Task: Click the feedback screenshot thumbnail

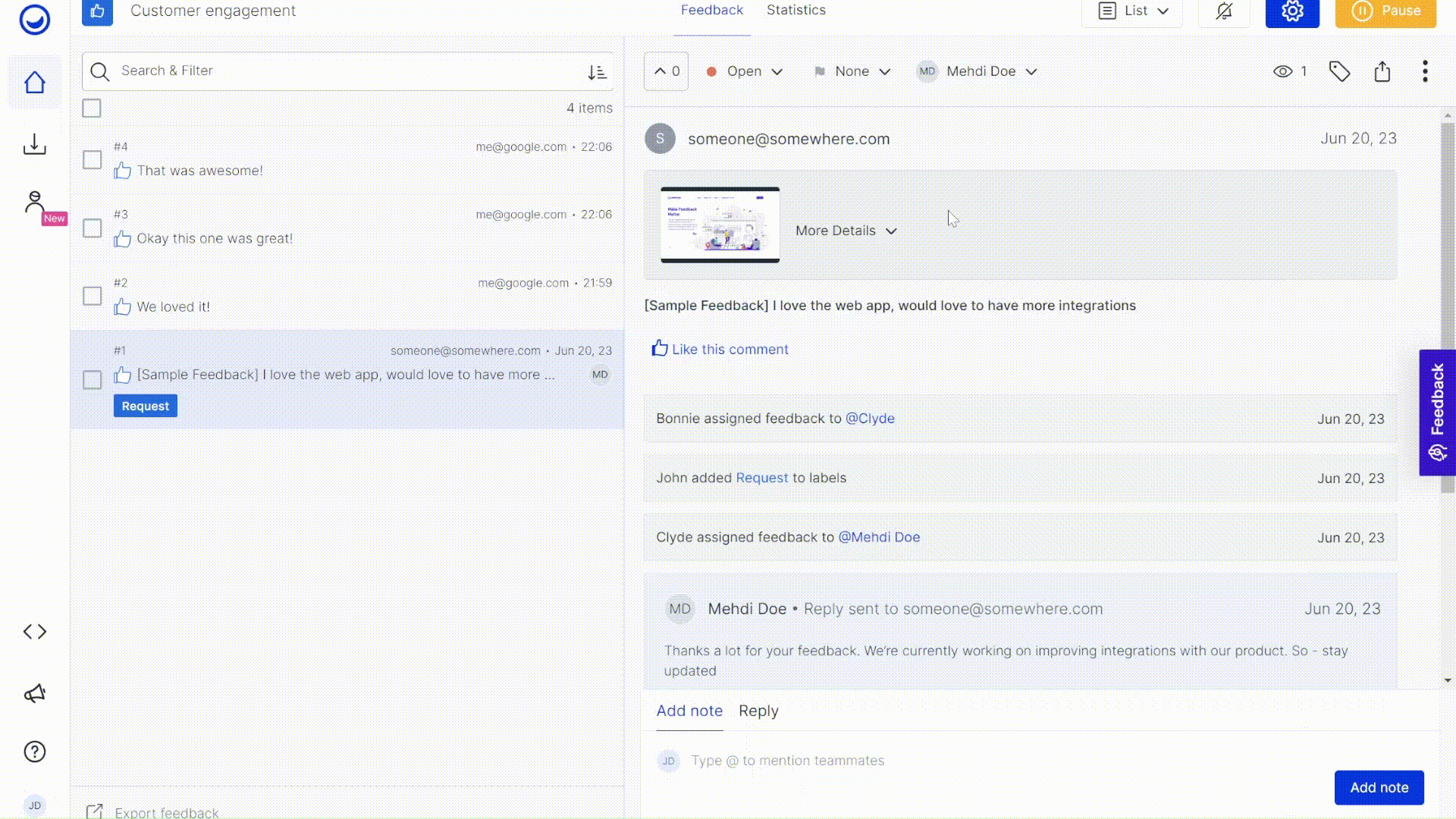Action: [x=720, y=224]
